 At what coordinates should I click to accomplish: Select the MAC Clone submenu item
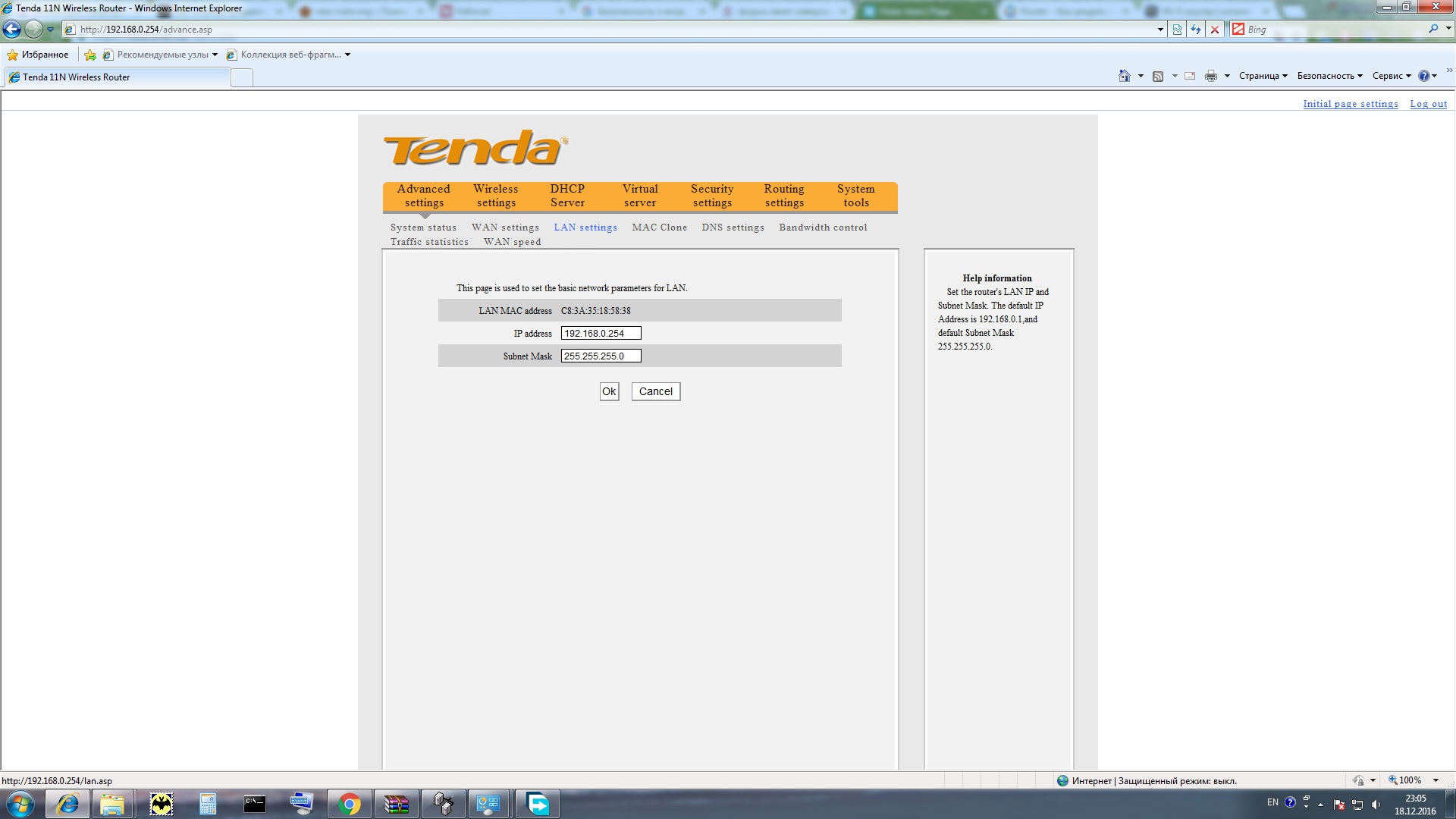tap(659, 227)
